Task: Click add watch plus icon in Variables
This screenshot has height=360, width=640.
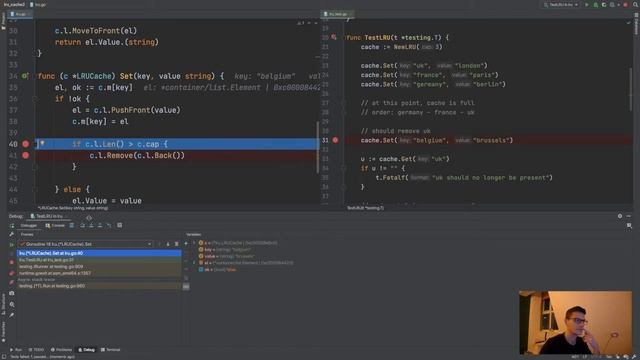Action: (186, 243)
